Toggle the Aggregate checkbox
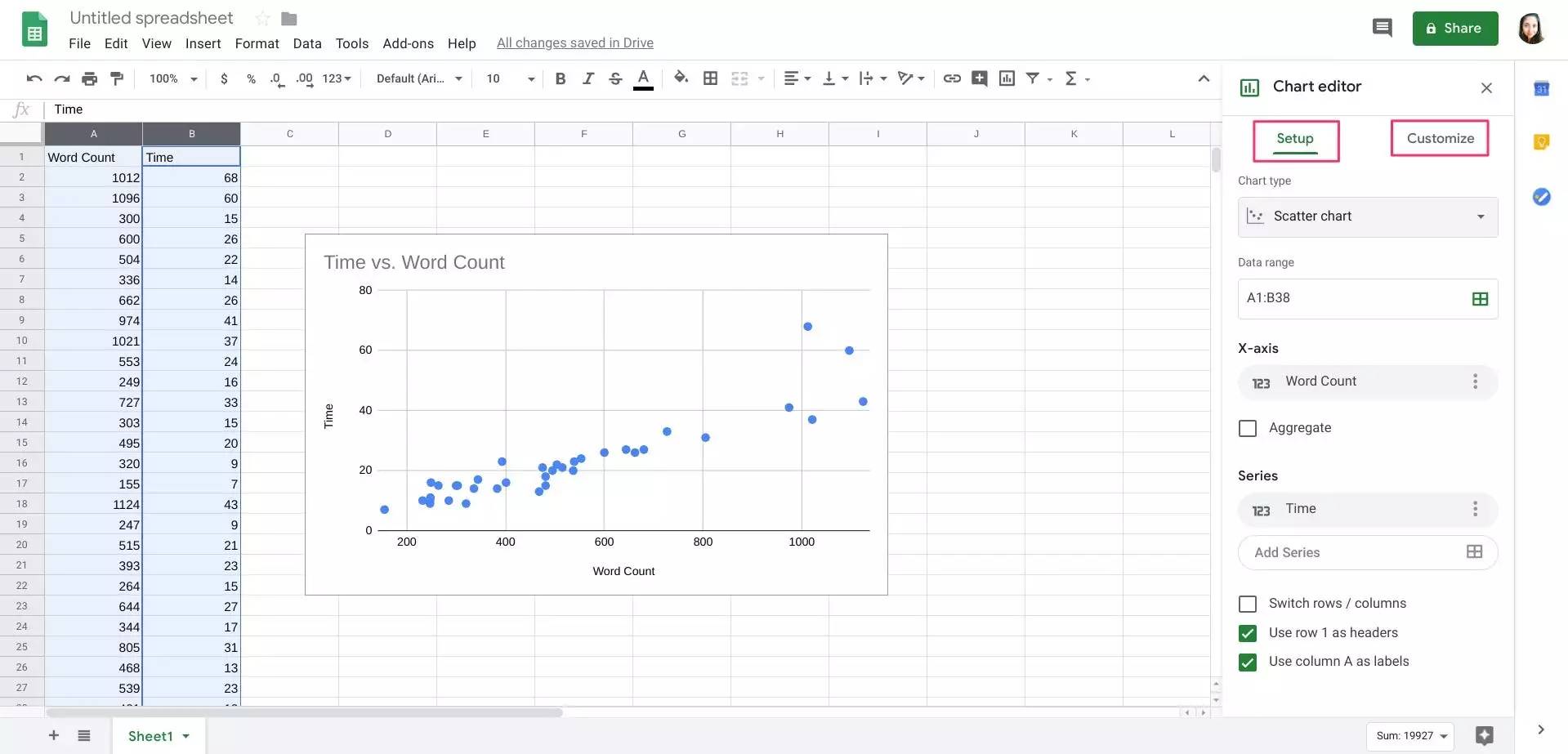This screenshot has width=1568, height=754. pos(1248,428)
